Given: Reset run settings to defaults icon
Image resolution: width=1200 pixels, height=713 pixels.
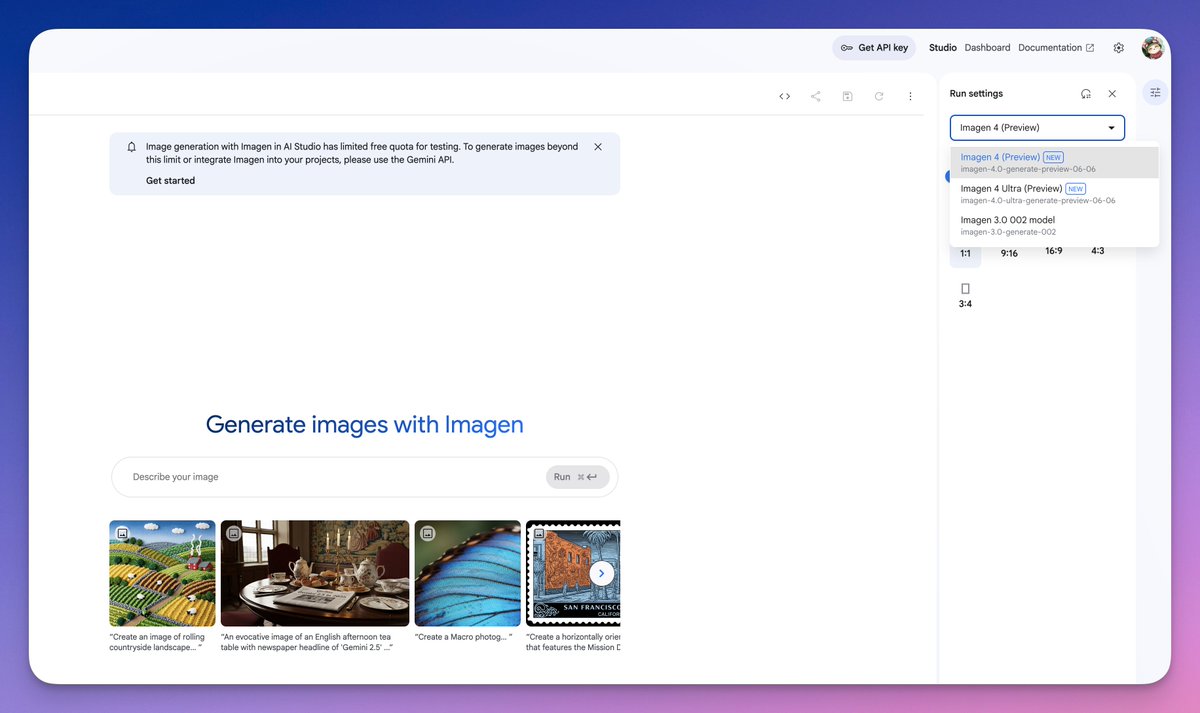Looking at the screenshot, I should pyautogui.click(x=1086, y=94).
